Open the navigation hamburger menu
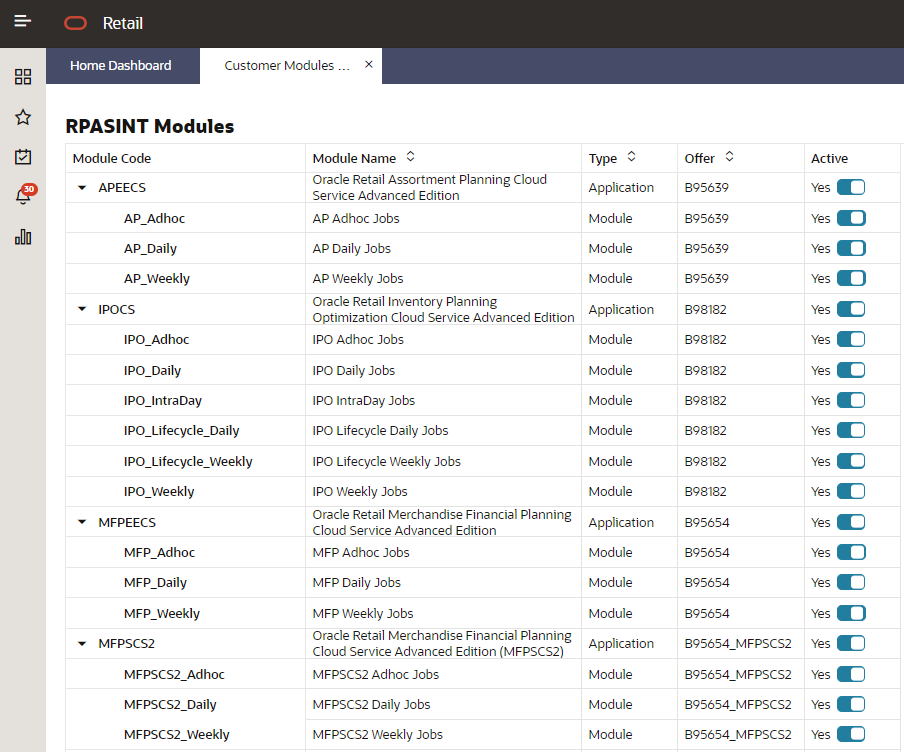Screen dimensions: 904x752 (x=22, y=21)
